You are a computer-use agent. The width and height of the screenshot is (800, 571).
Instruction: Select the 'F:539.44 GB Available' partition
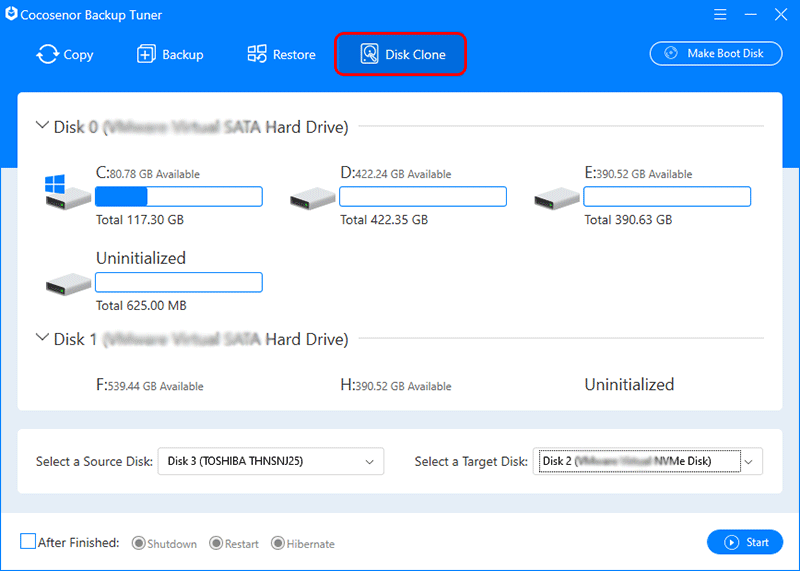[x=149, y=385]
